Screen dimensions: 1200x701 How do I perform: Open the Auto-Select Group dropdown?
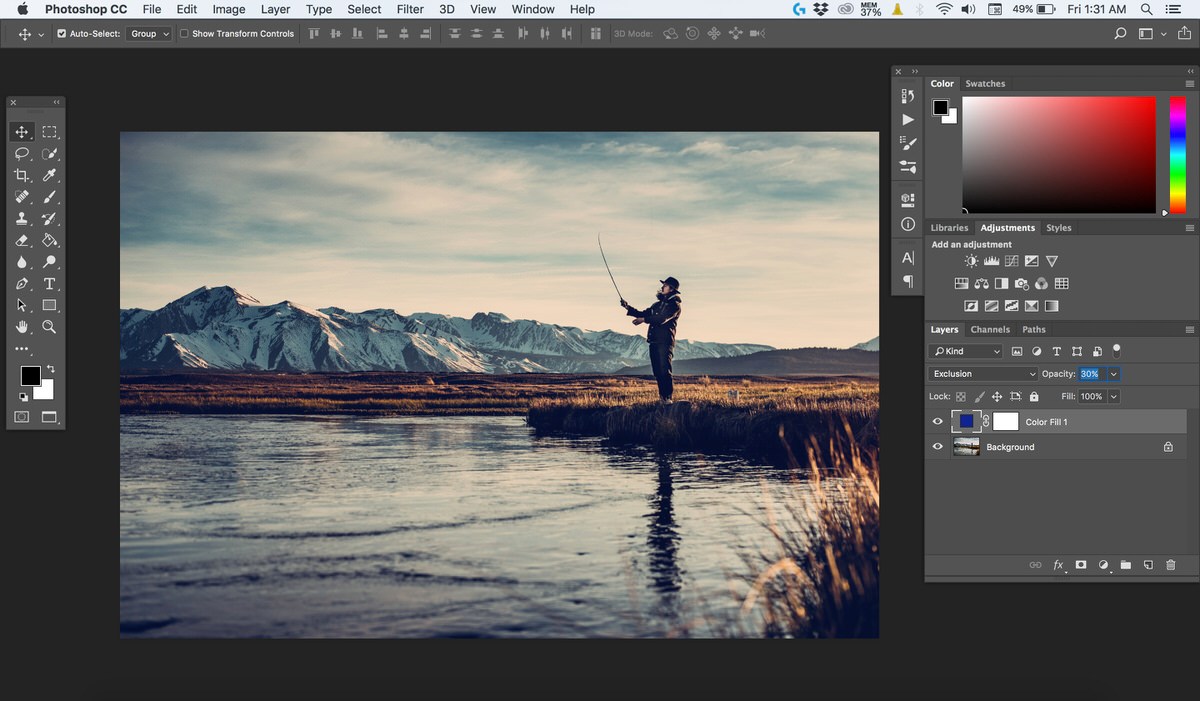tap(149, 33)
